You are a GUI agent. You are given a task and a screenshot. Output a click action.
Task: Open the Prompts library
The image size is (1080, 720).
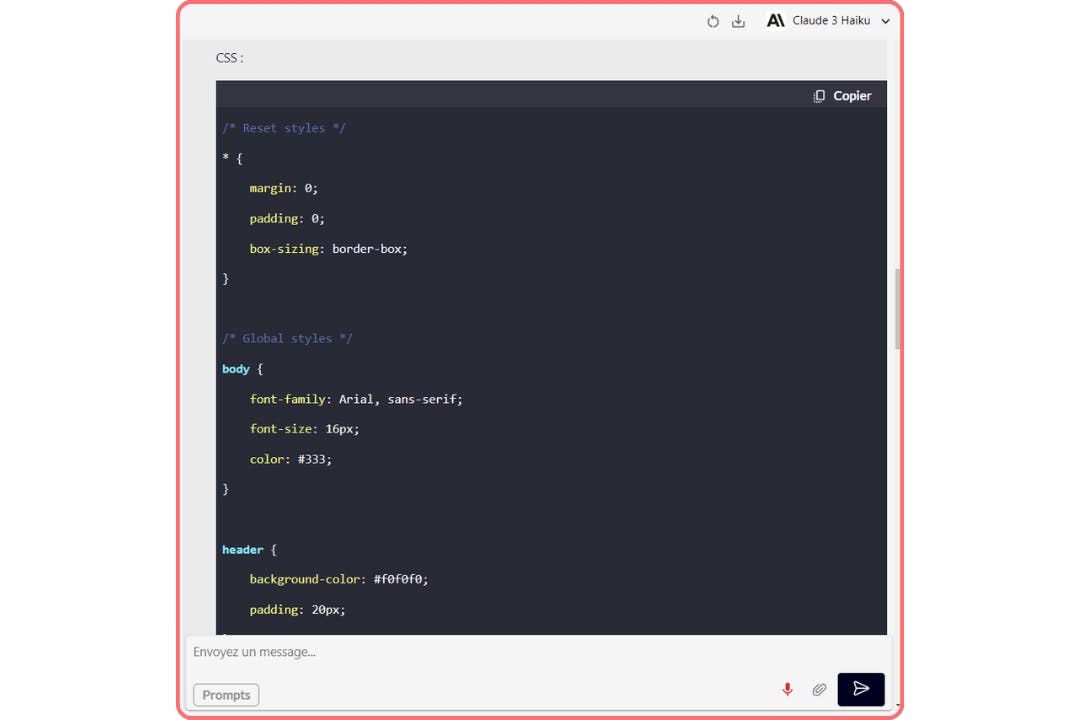coord(225,694)
